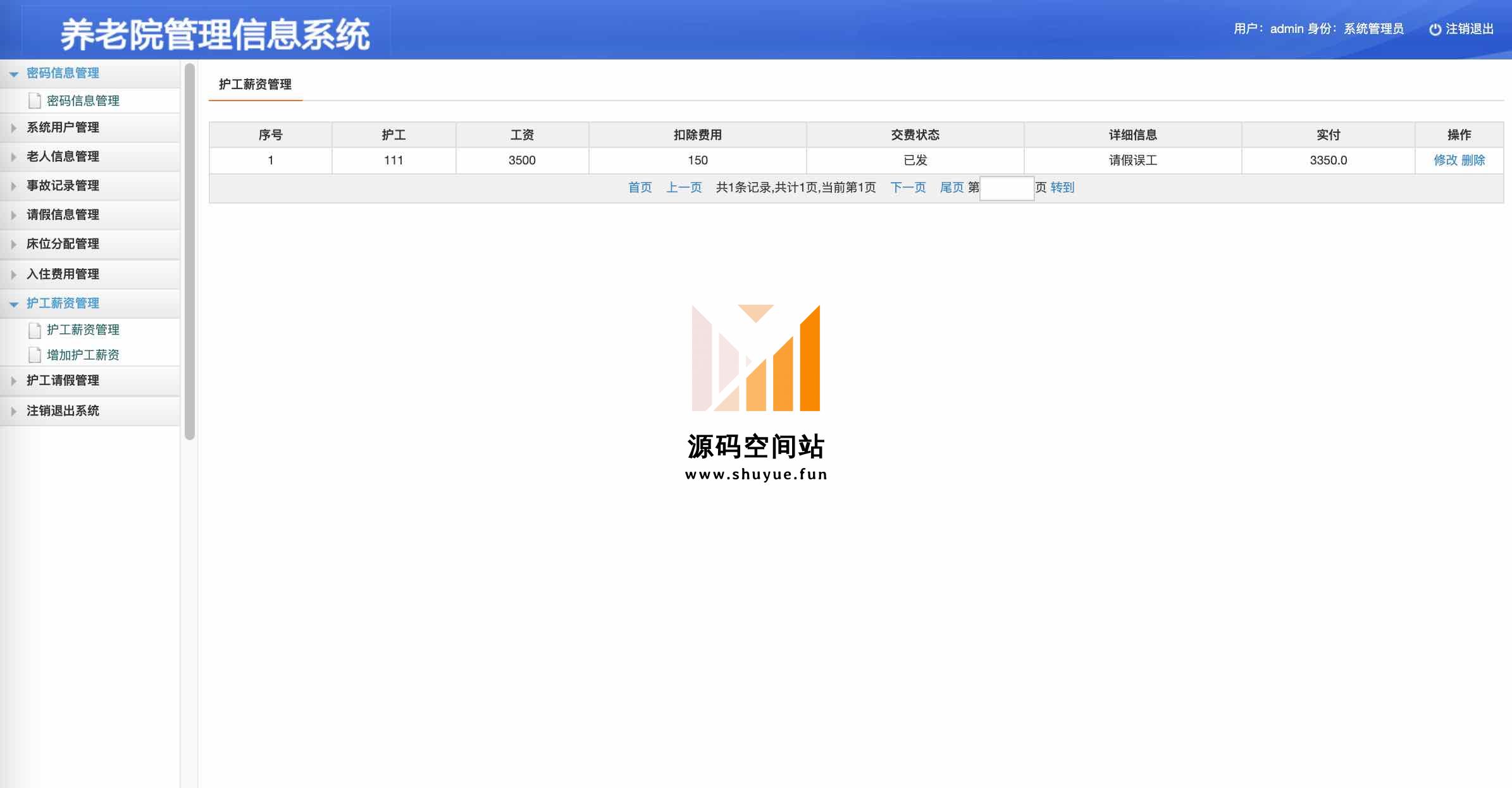Click the 护工 cell showing 111
This screenshot has width=1512, height=788.
click(x=393, y=161)
